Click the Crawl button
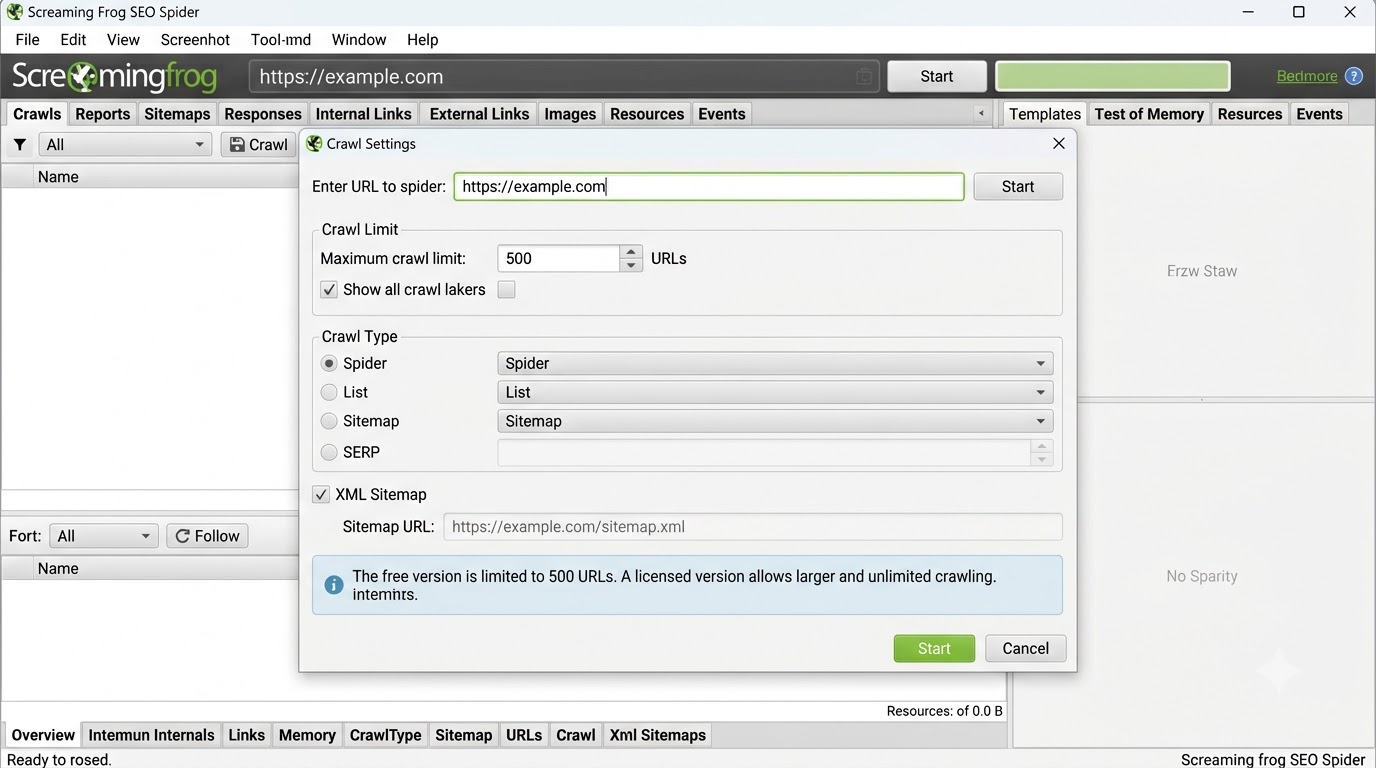The width and height of the screenshot is (1376, 768). pos(258,145)
